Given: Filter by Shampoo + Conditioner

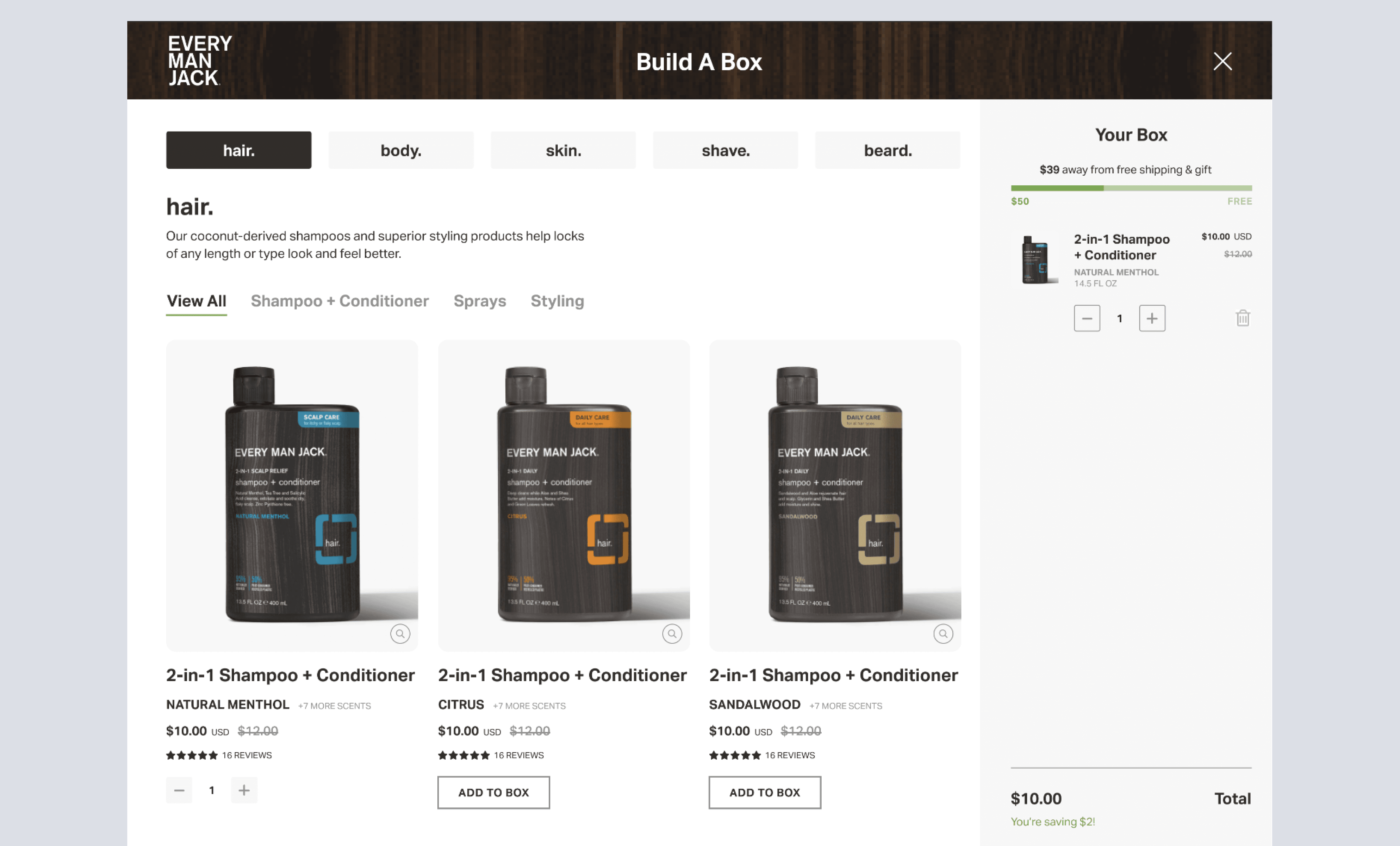Looking at the screenshot, I should [340, 301].
